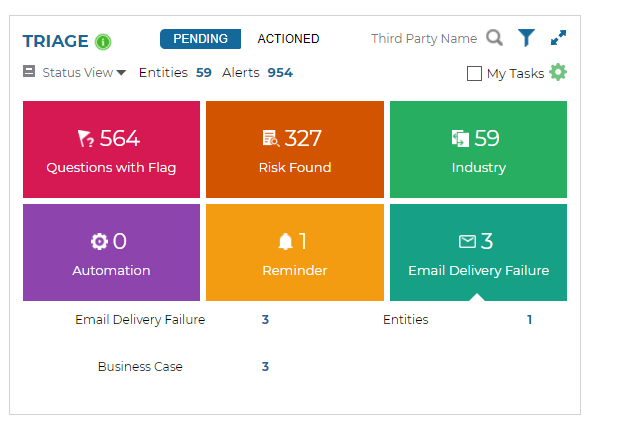617x422 pixels.
Task: Click the Alerts count 954
Action: (x=280, y=73)
